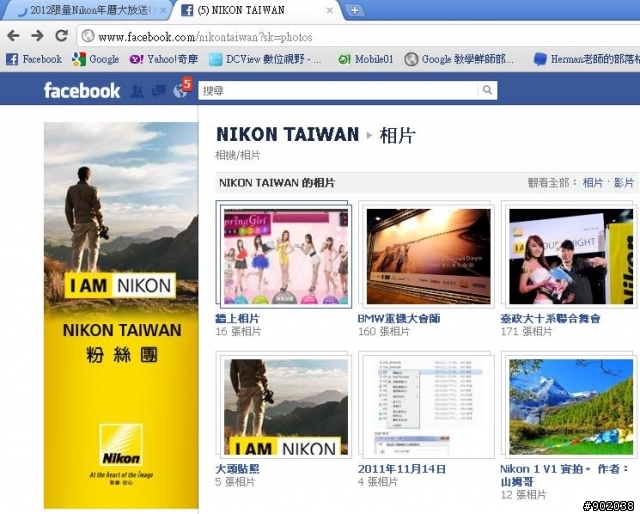The image size is (640, 514).
Task: View all 影片 link
Action: click(624, 182)
